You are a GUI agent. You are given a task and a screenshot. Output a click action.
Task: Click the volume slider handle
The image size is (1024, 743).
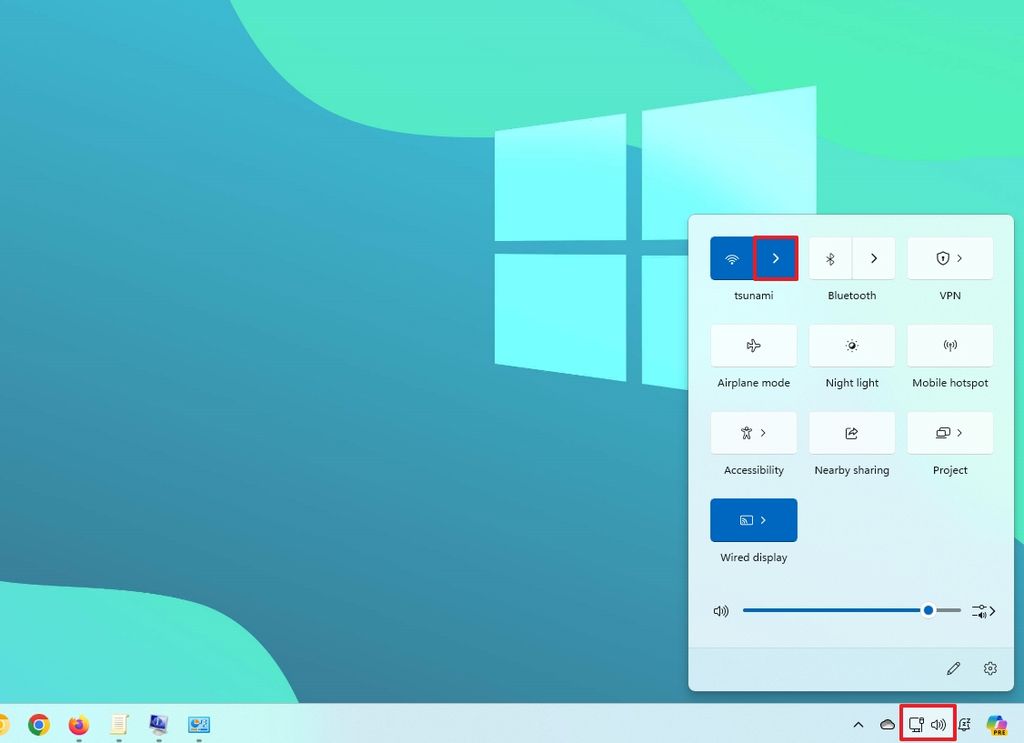pyautogui.click(x=928, y=610)
